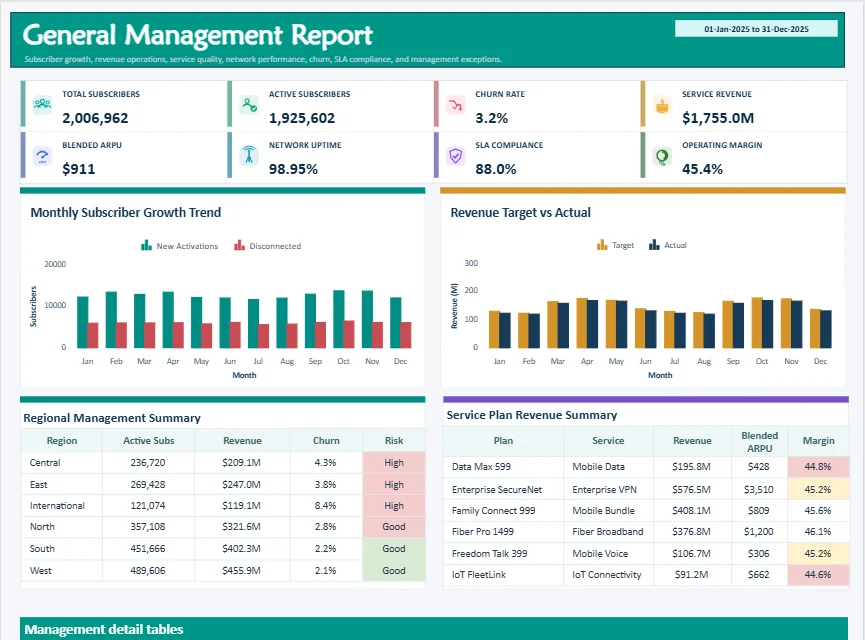Click Total Subscribers value 2,006,962
The width and height of the screenshot is (865, 640).
point(95,118)
